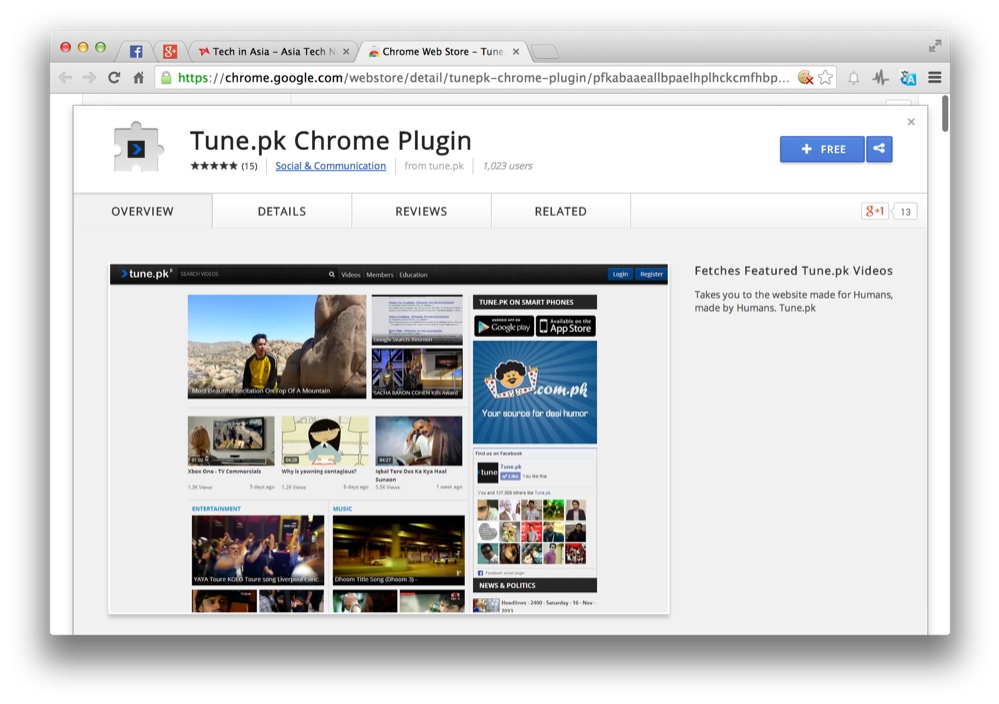Toggle fullscreen with the expand arrows
The image size is (999, 704).
click(x=935, y=46)
